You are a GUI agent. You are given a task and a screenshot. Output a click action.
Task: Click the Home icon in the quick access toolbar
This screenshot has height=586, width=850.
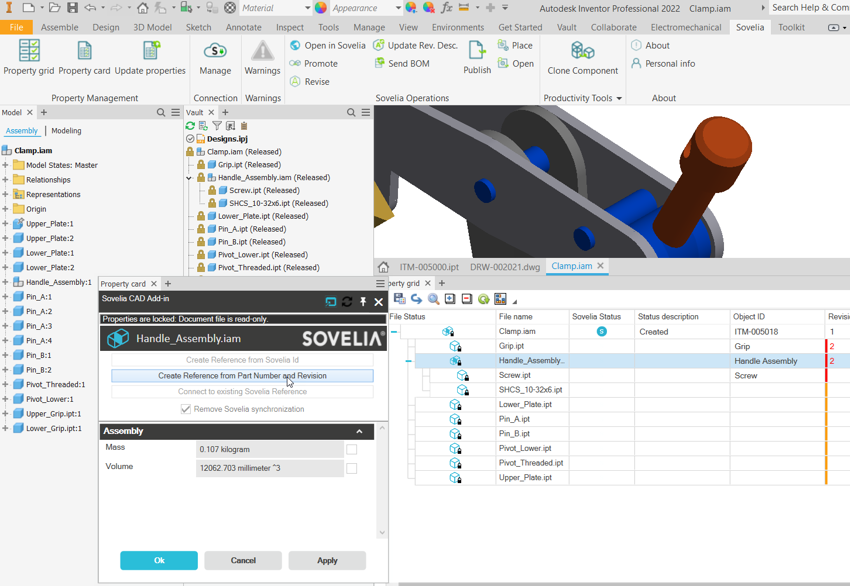(142, 8)
